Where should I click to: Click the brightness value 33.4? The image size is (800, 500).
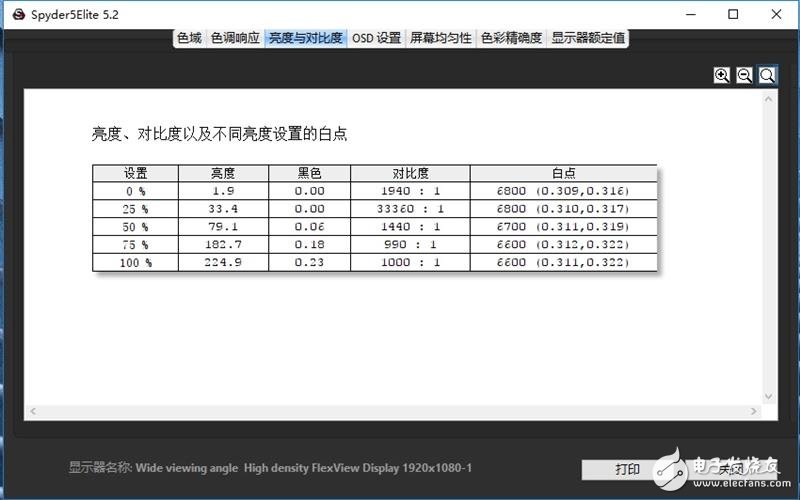click(223, 209)
